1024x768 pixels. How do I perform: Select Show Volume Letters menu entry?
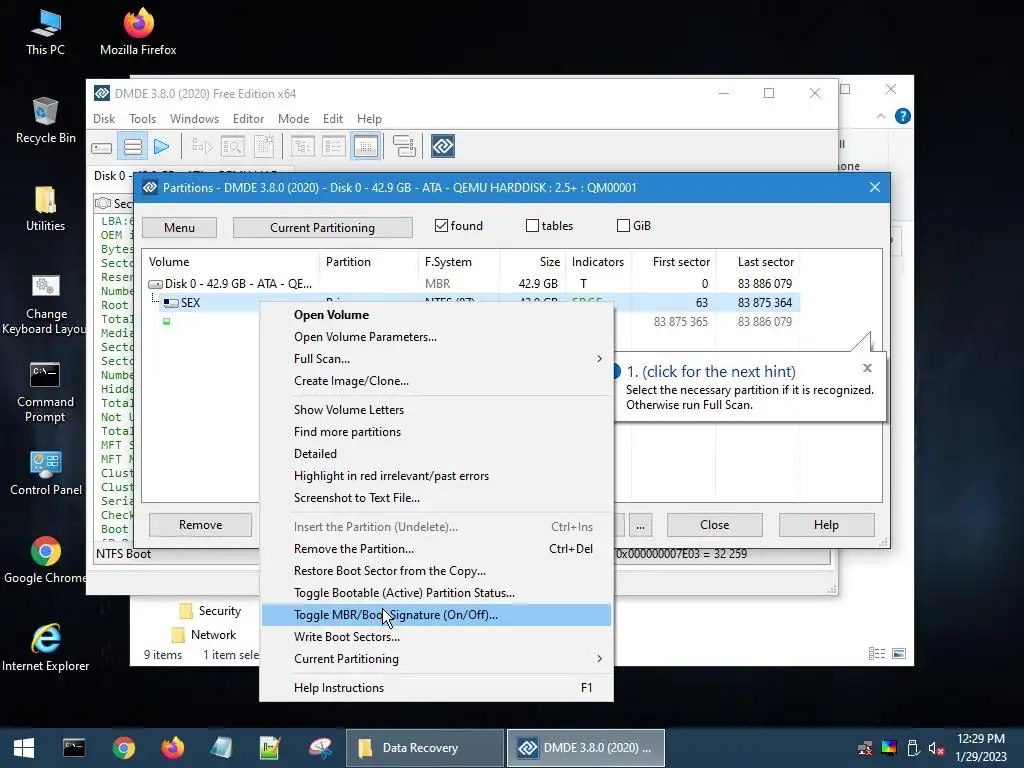(x=436, y=410)
